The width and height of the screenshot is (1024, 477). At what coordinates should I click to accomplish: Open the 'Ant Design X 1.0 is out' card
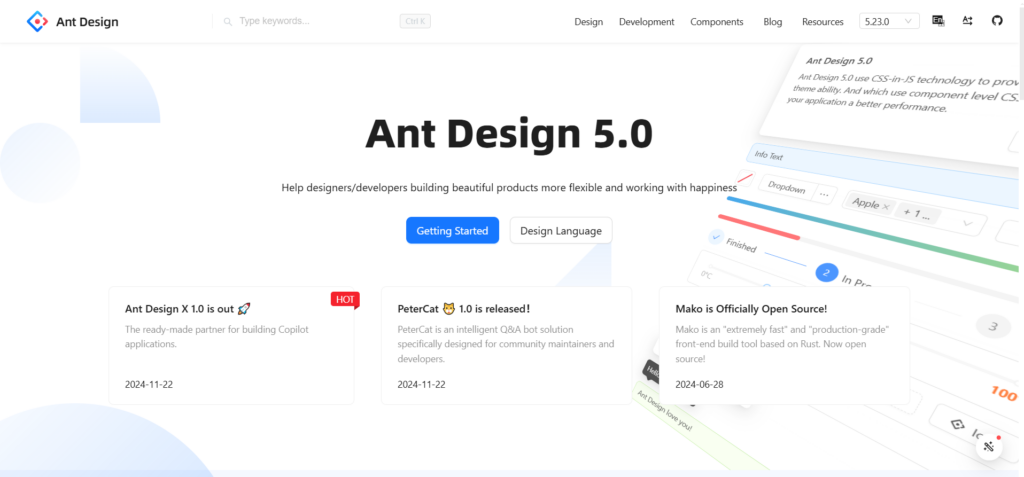click(231, 346)
